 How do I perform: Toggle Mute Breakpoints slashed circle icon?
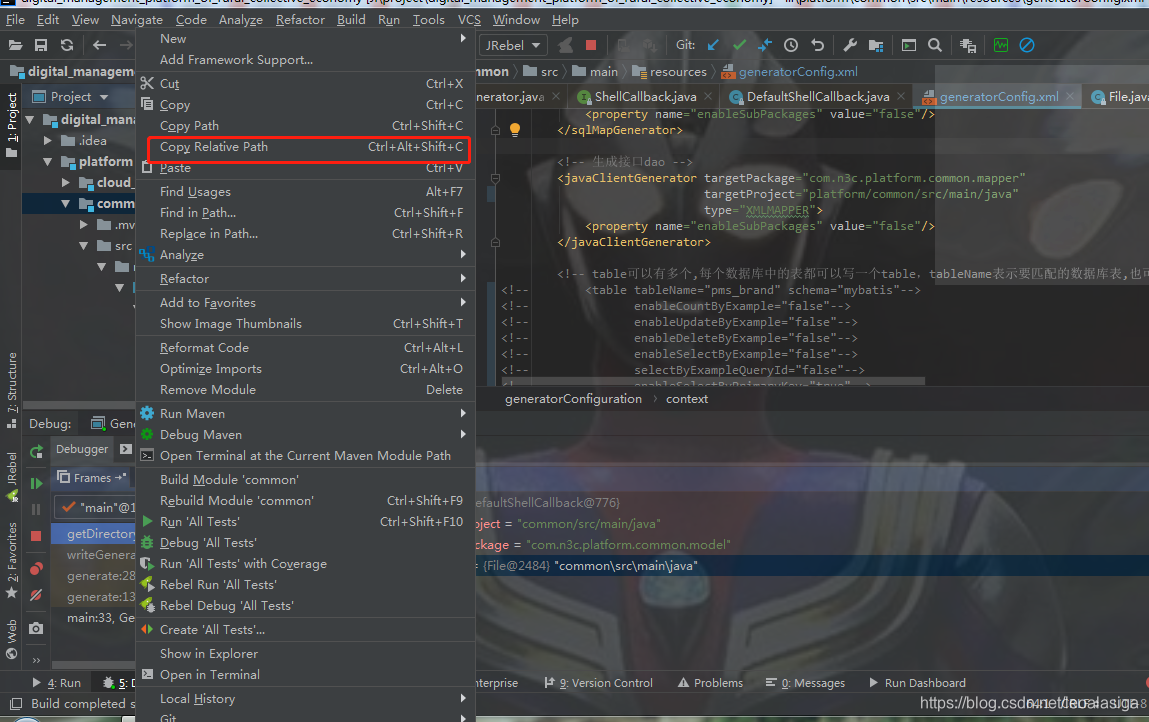[36, 595]
